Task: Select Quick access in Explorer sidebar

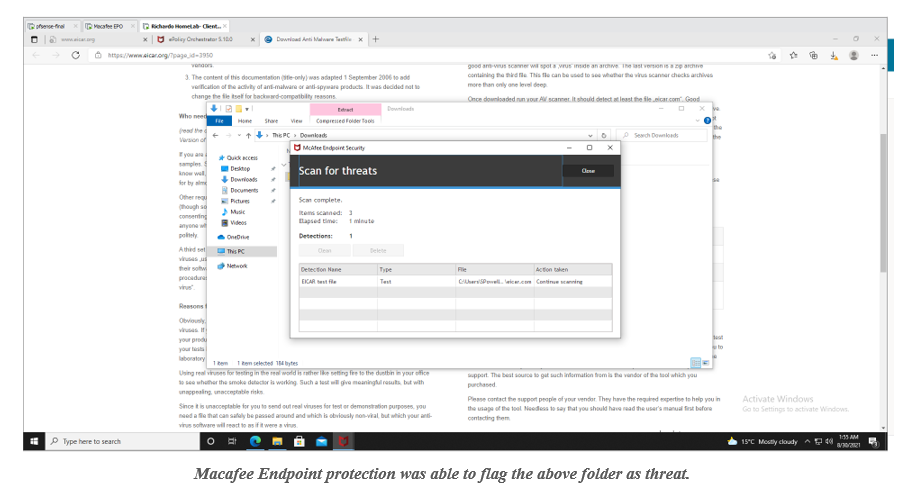Action: click(x=242, y=158)
